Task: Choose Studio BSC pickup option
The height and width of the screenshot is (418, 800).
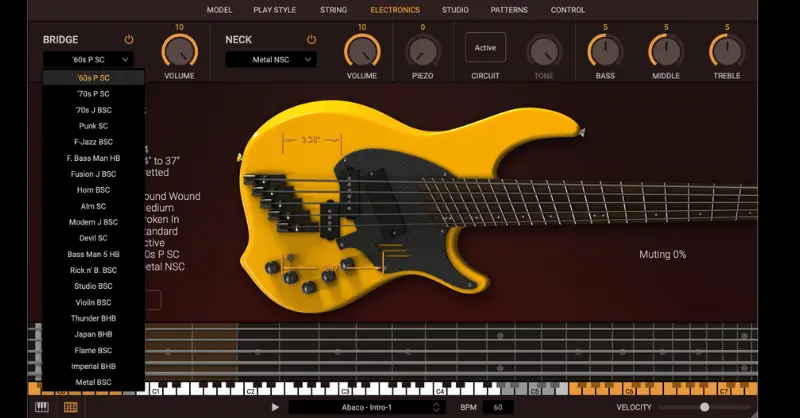Action: (x=93, y=286)
